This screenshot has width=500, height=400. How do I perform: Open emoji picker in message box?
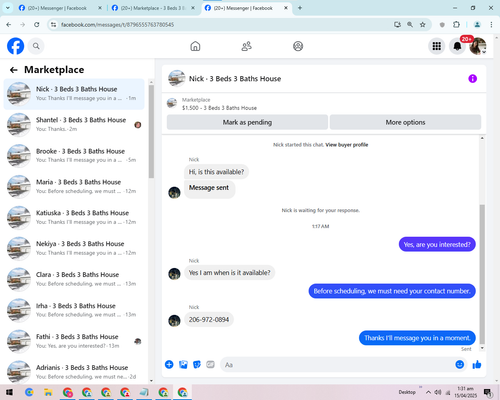[x=460, y=364]
